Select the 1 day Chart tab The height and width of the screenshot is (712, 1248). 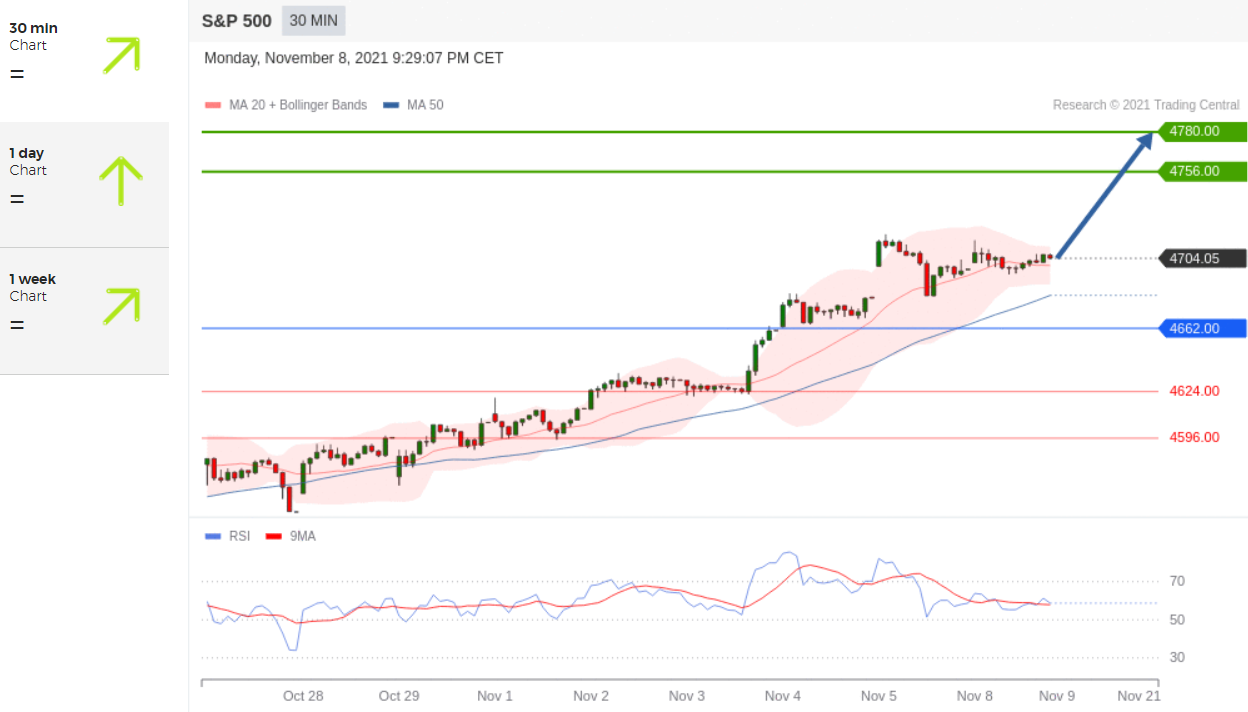(x=84, y=185)
